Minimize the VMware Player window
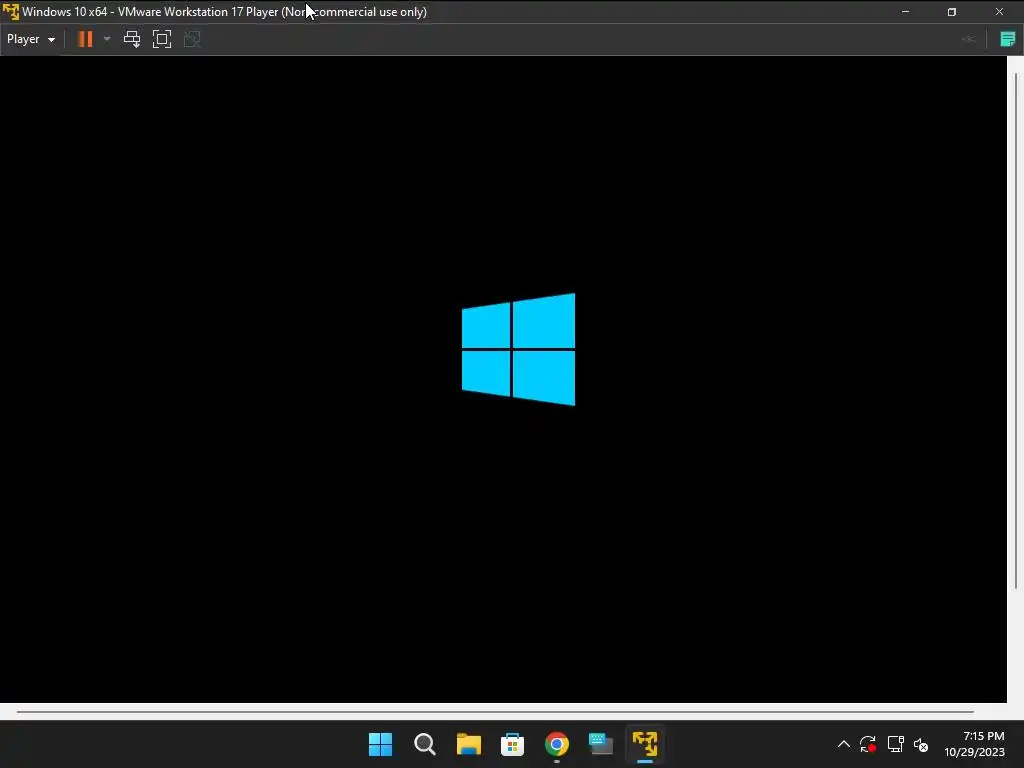The width and height of the screenshot is (1024, 768). click(905, 12)
